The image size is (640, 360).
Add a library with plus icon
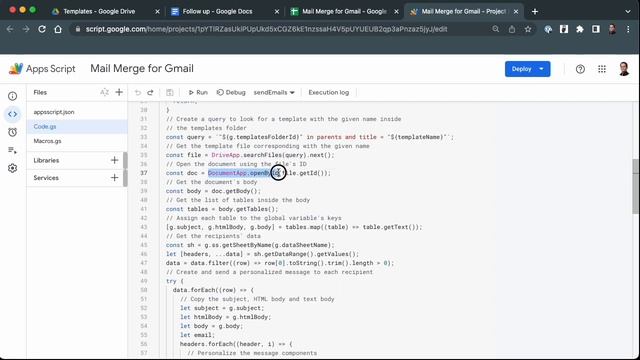click(114, 160)
